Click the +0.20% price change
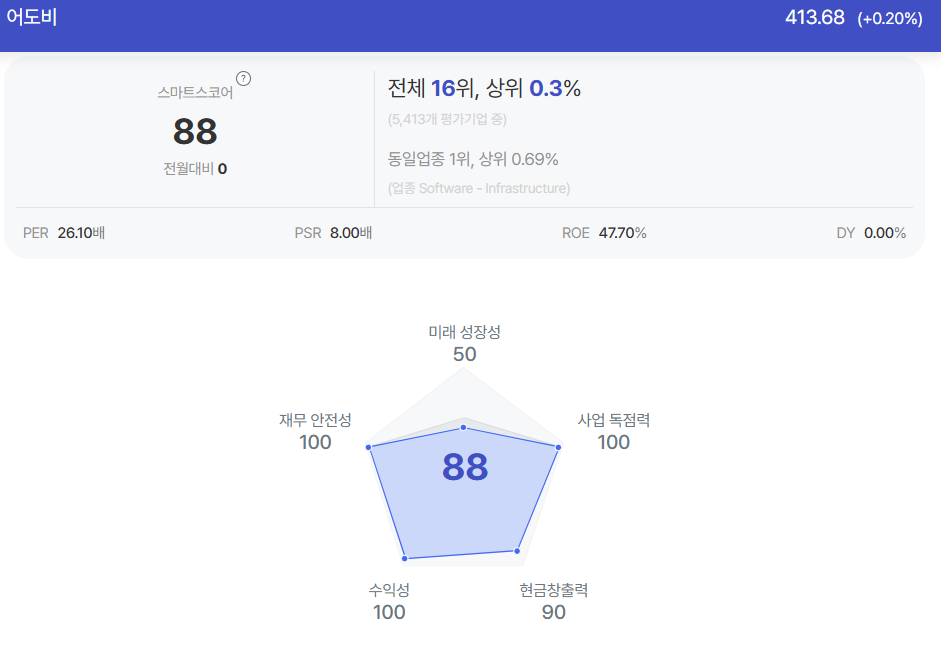The width and height of the screenshot is (941, 646). (890, 19)
